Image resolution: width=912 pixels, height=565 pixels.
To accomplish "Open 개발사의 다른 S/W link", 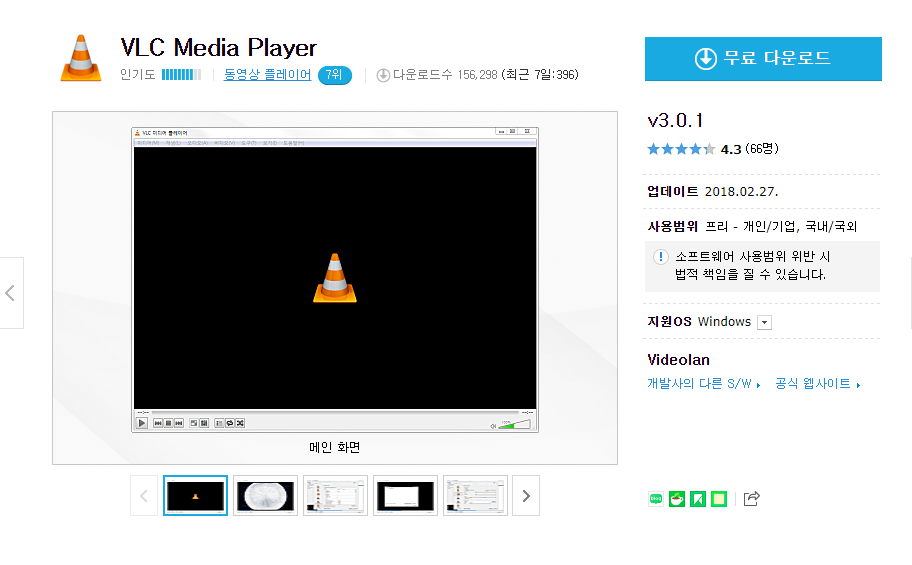I will click(703, 383).
